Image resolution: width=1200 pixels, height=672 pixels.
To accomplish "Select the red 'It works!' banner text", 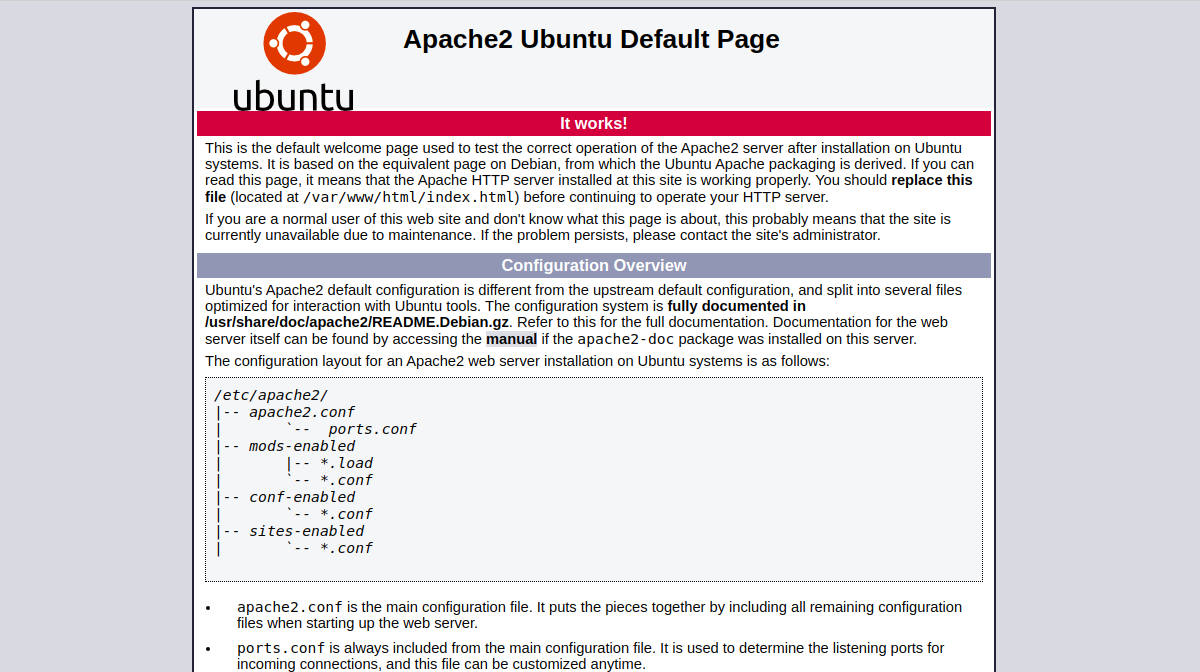I will pos(594,123).
